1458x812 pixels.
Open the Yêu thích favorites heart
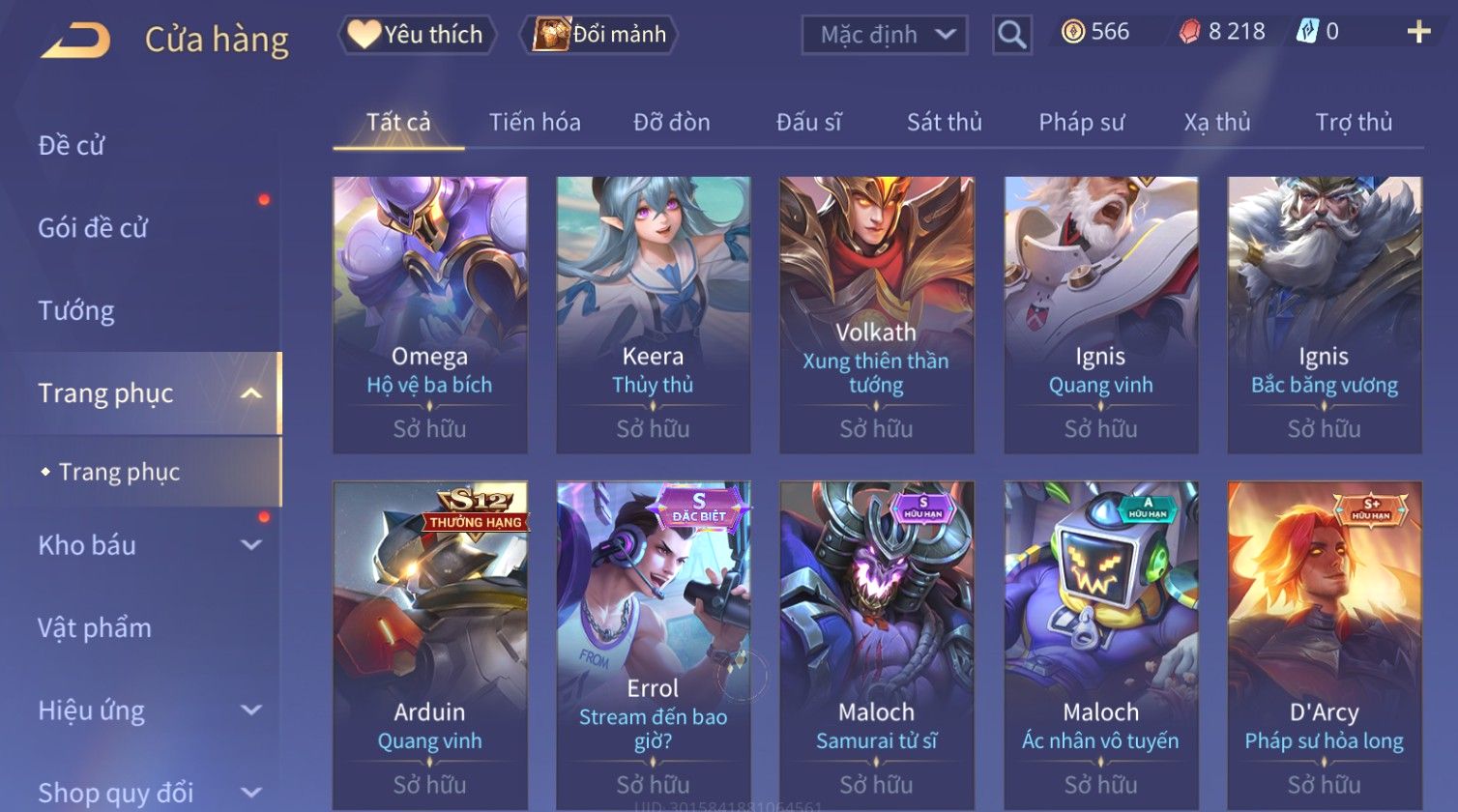(364, 35)
